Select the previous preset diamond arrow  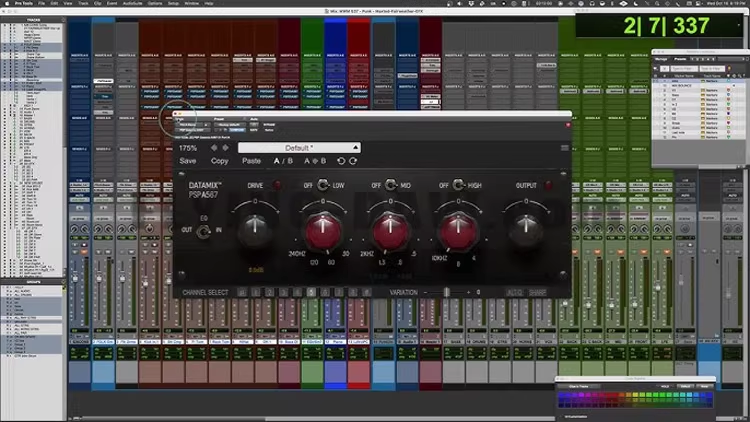(214, 148)
